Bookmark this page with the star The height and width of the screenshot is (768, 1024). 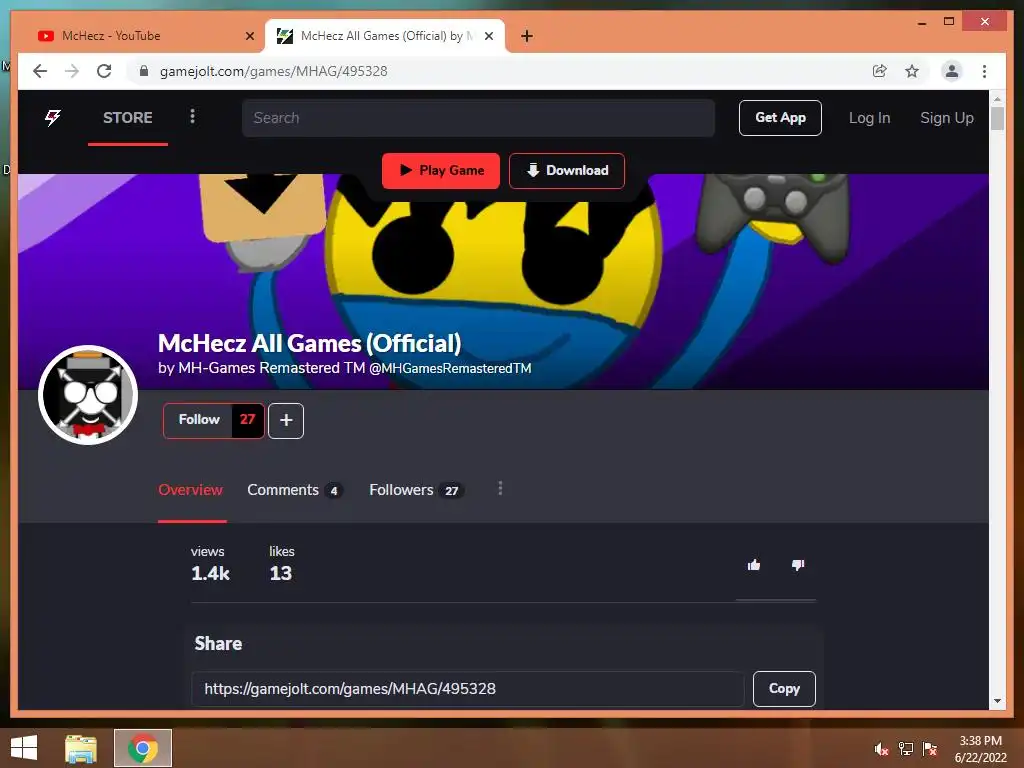(x=912, y=71)
